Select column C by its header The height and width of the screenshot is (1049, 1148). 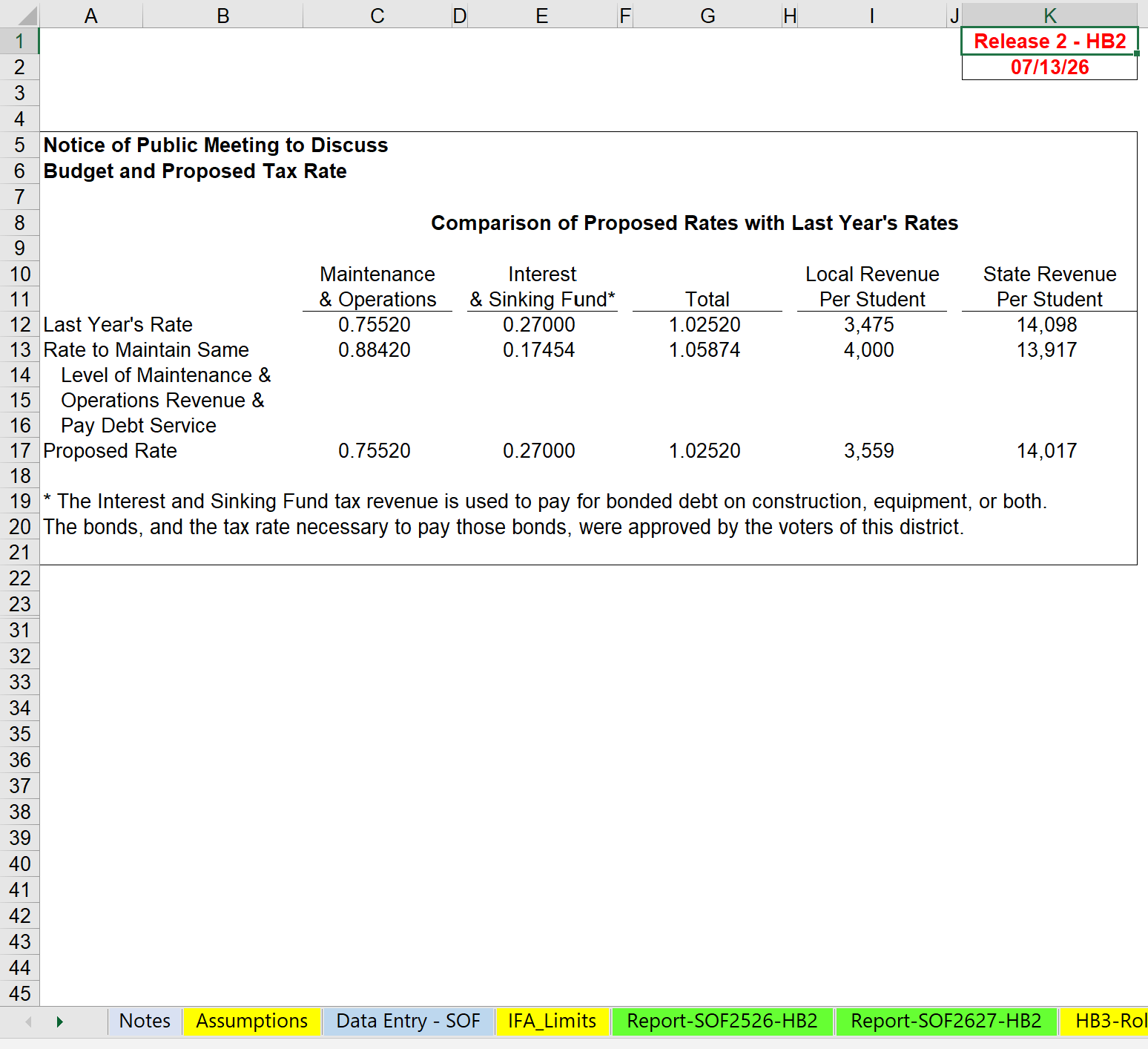(x=377, y=16)
